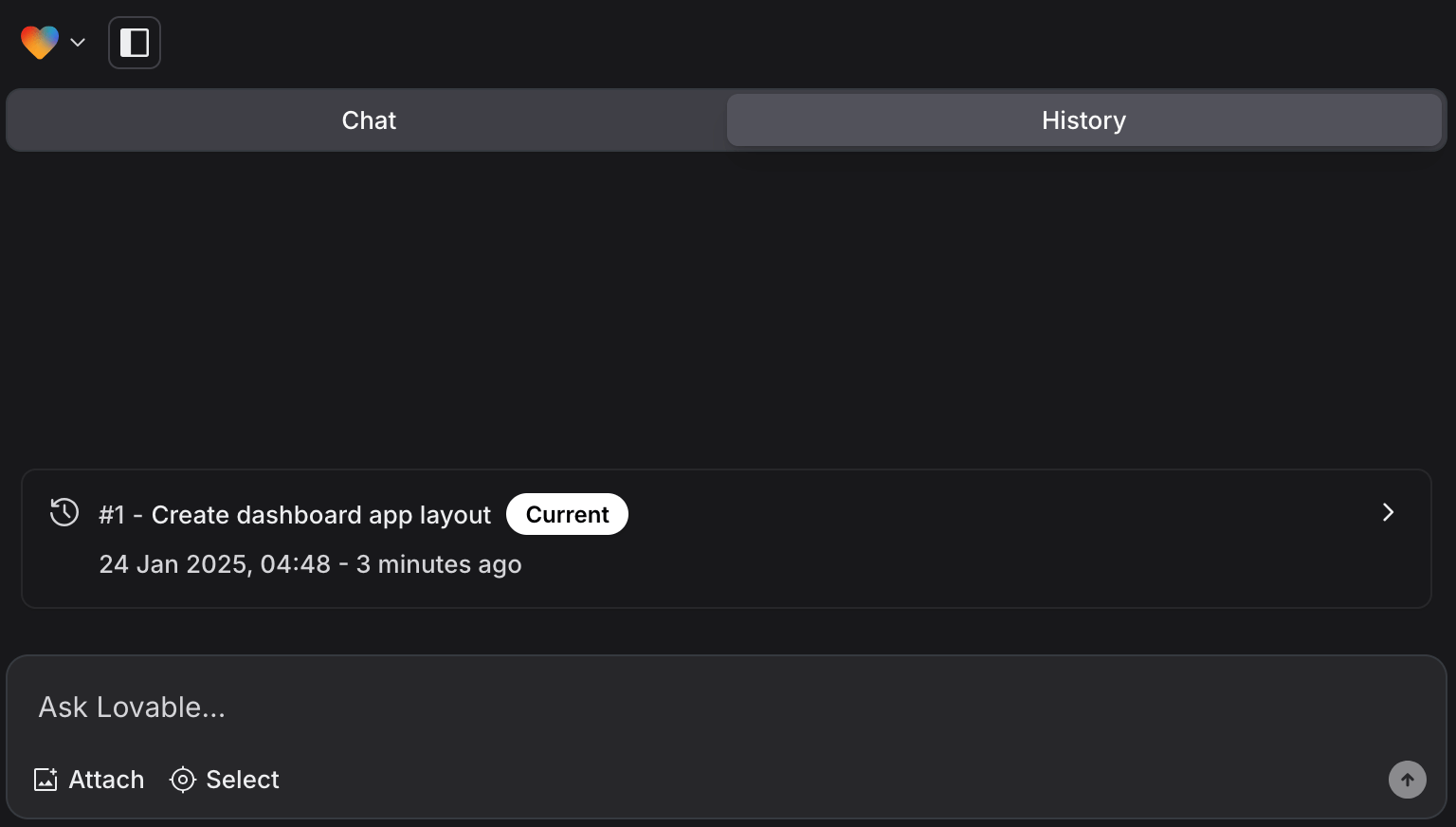Click the image attach icon
The width and height of the screenshot is (1456, 827).
[x=45, y=780]
